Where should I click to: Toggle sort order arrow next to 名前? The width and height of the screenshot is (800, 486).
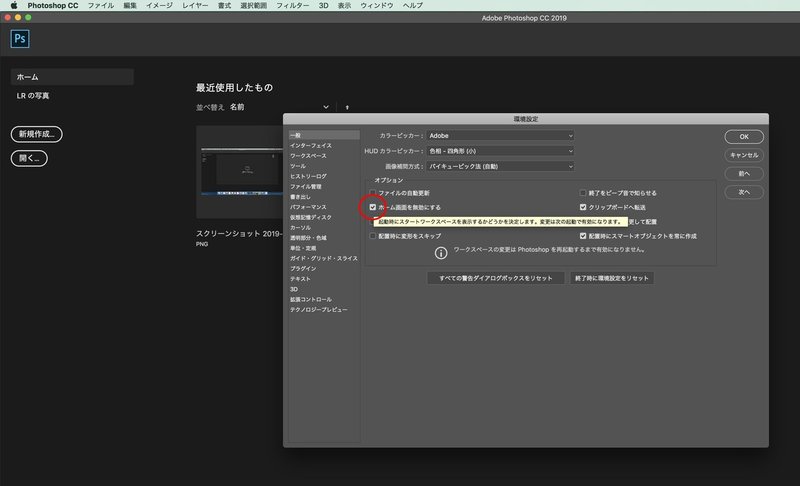pos(347,107)
